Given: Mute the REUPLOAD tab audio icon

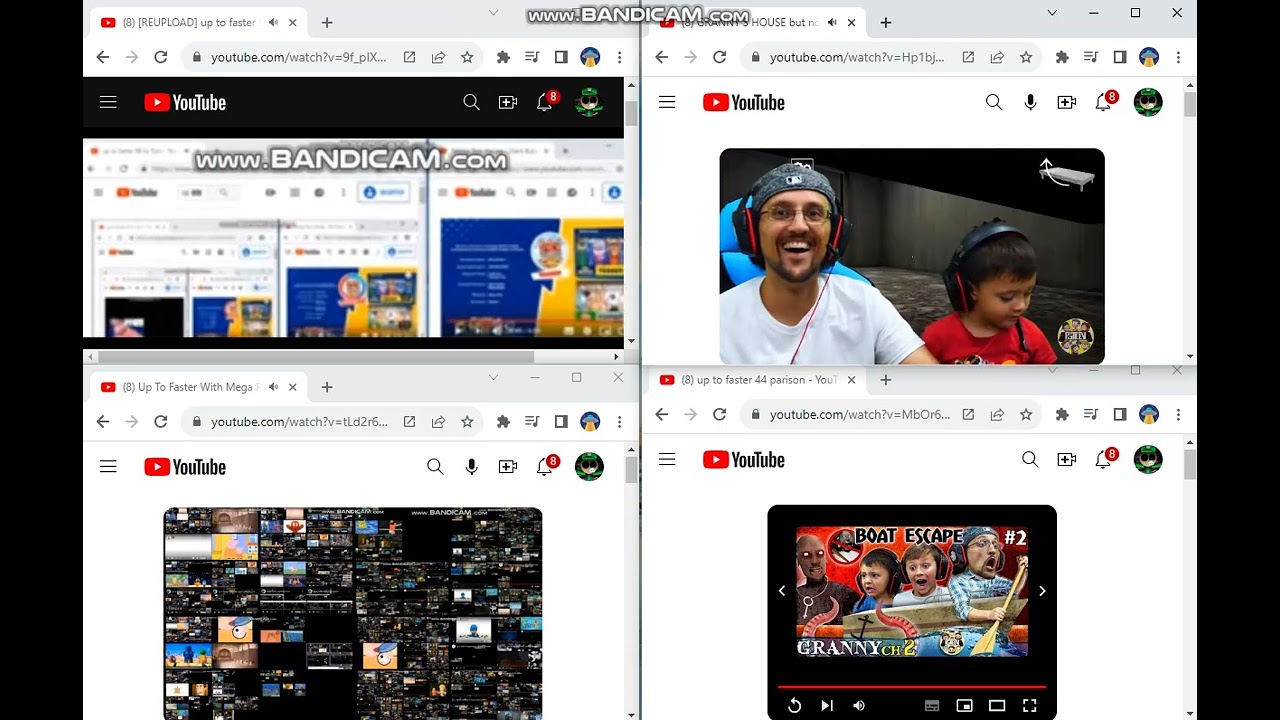Looking at the screenshot, I should pyautogui.click(x=273, y=22).
